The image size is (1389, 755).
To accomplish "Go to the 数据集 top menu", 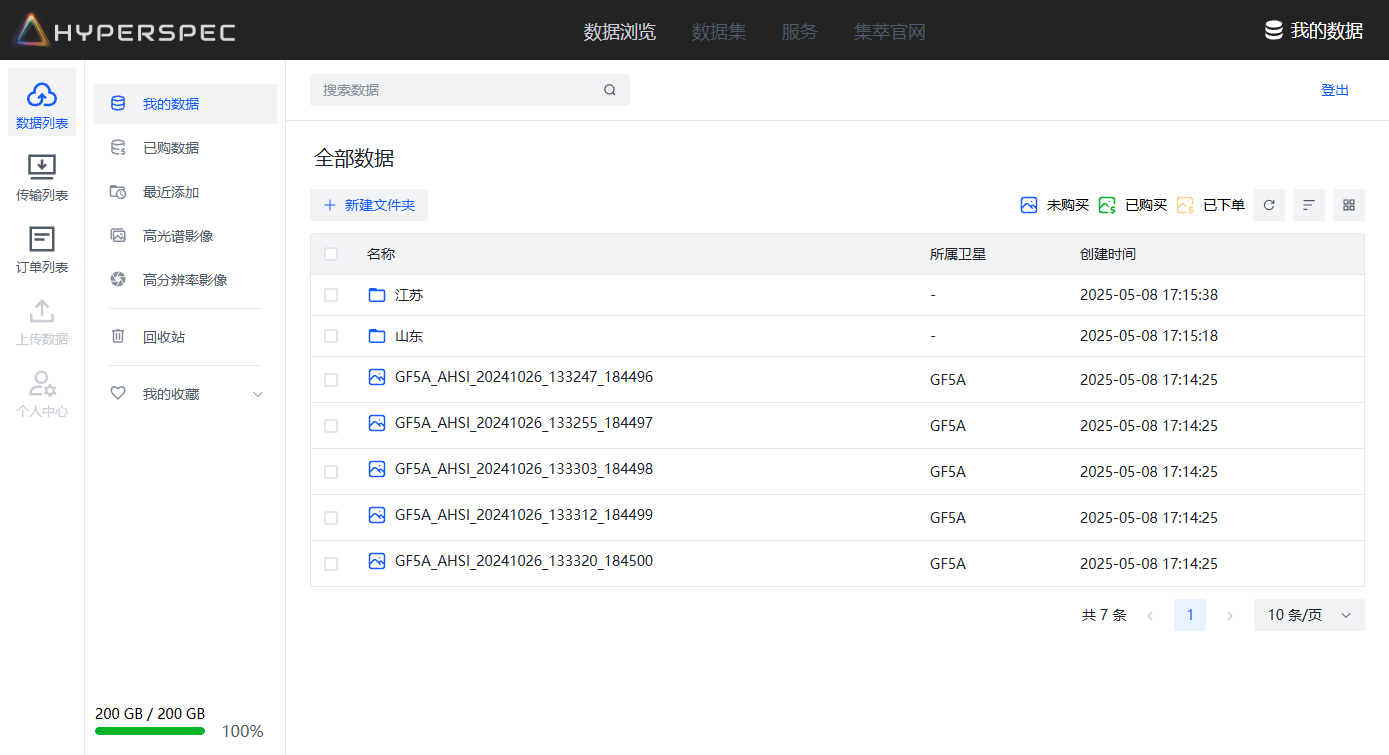I will coord(718,32).
